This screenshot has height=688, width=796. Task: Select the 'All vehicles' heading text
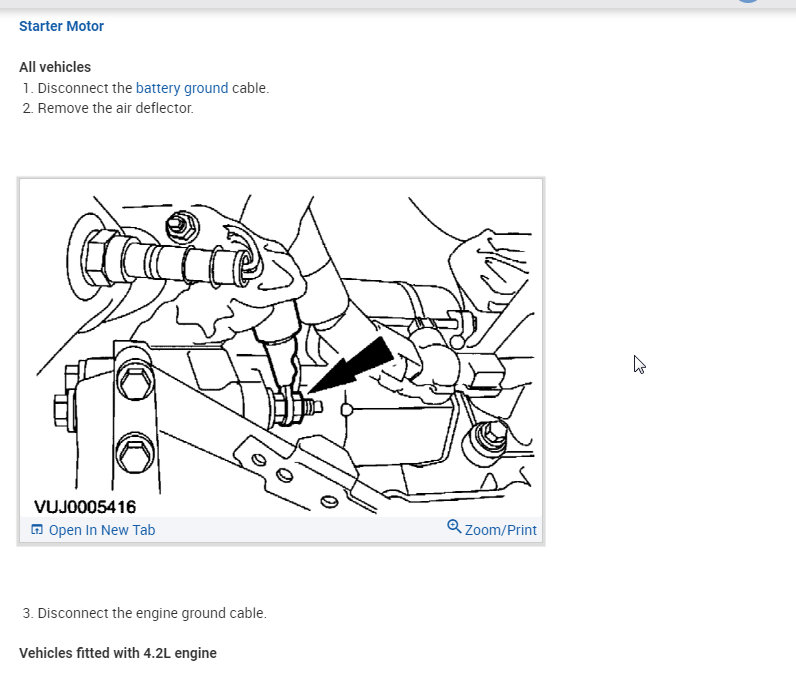point(55,67)
